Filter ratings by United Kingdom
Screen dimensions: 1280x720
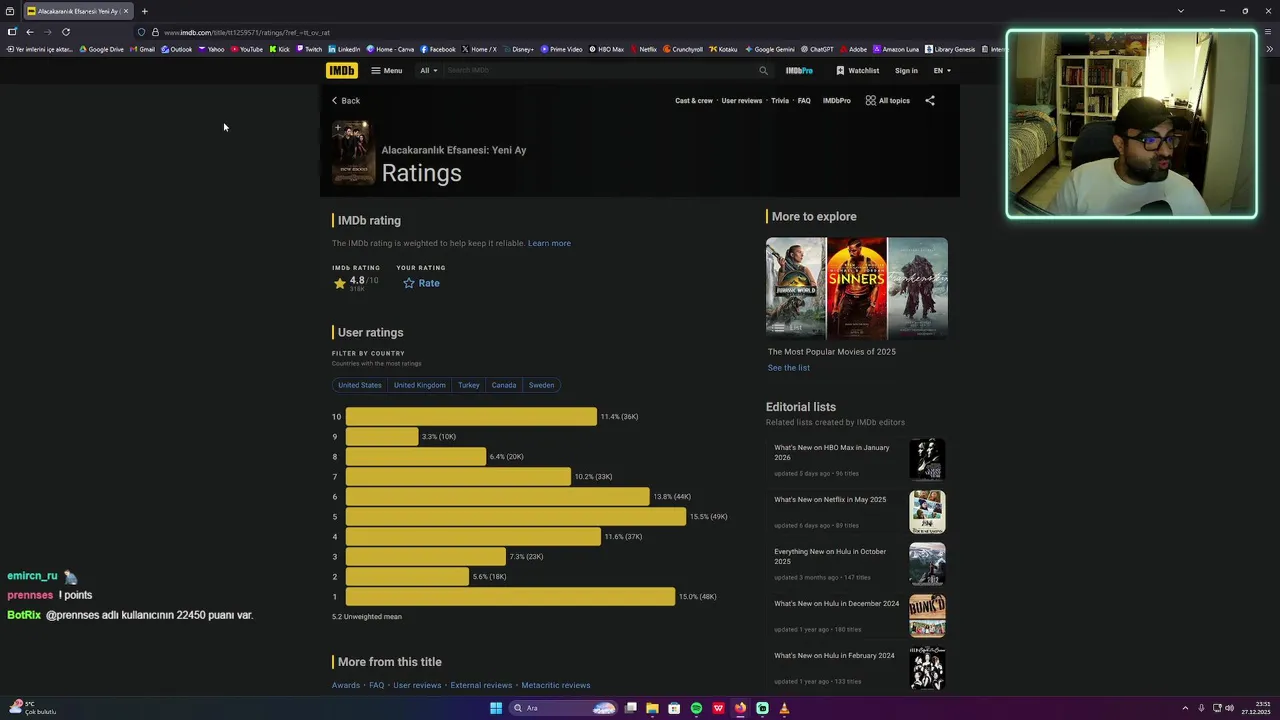(x=419, y=385)
